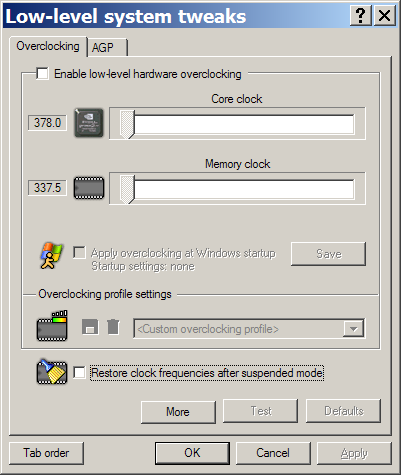The width and height of the screenshot is (401, 475).
Task: Click the save profile floppy disk icon
Action: coord(90,327)
